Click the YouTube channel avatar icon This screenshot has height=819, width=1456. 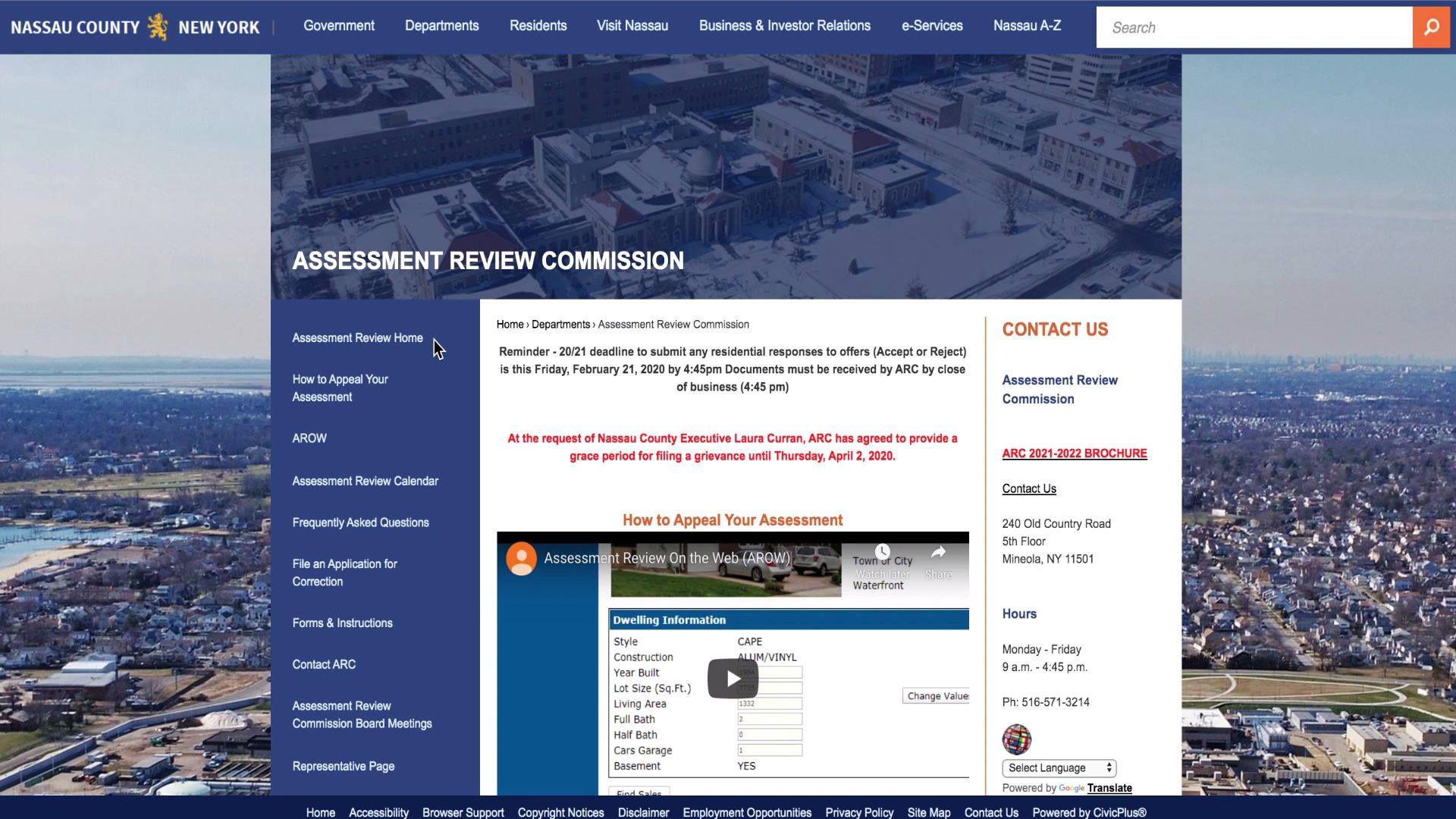(522, 559)
